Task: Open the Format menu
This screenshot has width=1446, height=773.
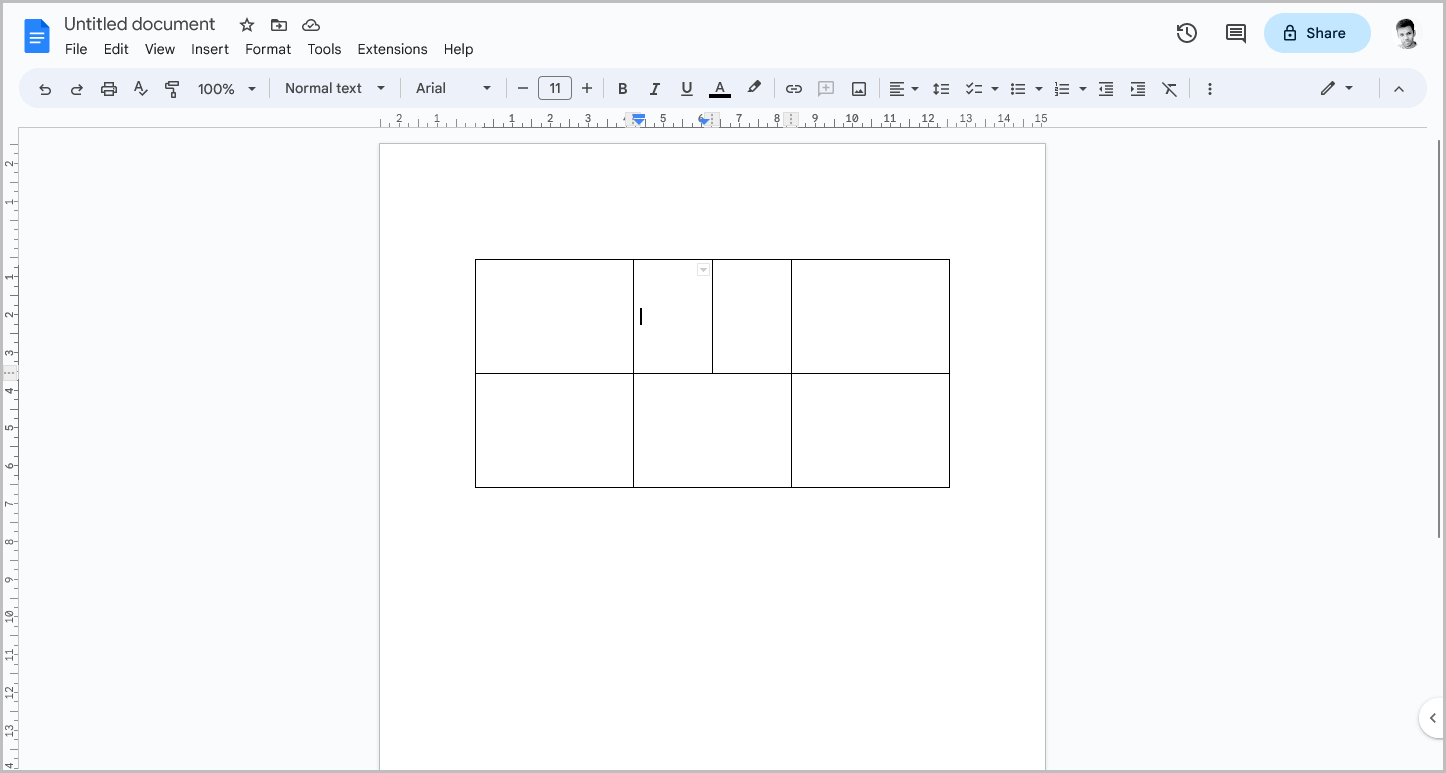Action: click(268, 49)
